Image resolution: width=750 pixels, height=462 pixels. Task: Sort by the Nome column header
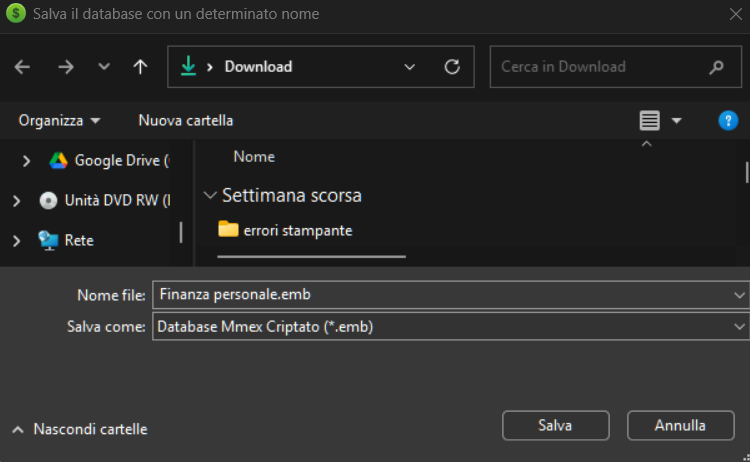coord(254,157)
